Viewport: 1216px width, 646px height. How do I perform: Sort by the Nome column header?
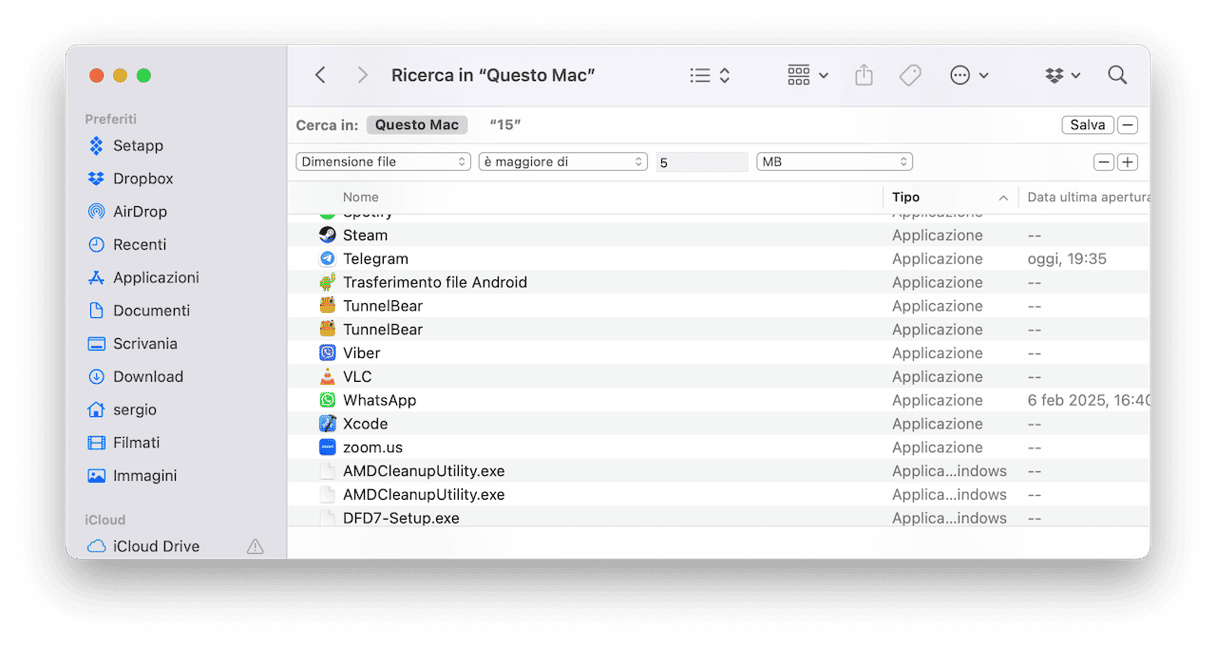(x=360, y=197)
